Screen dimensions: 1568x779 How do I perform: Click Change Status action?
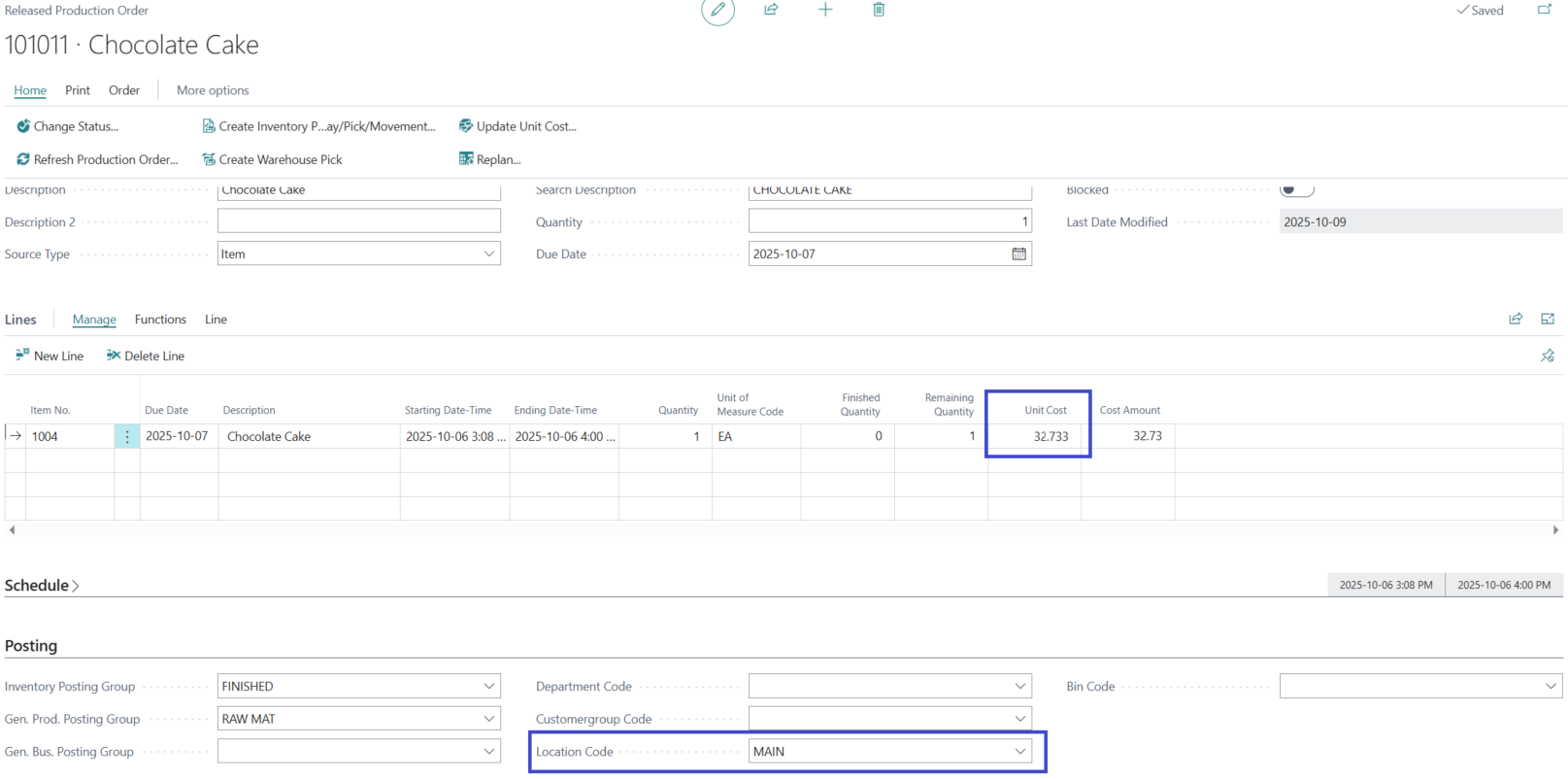tap(68, 126)
